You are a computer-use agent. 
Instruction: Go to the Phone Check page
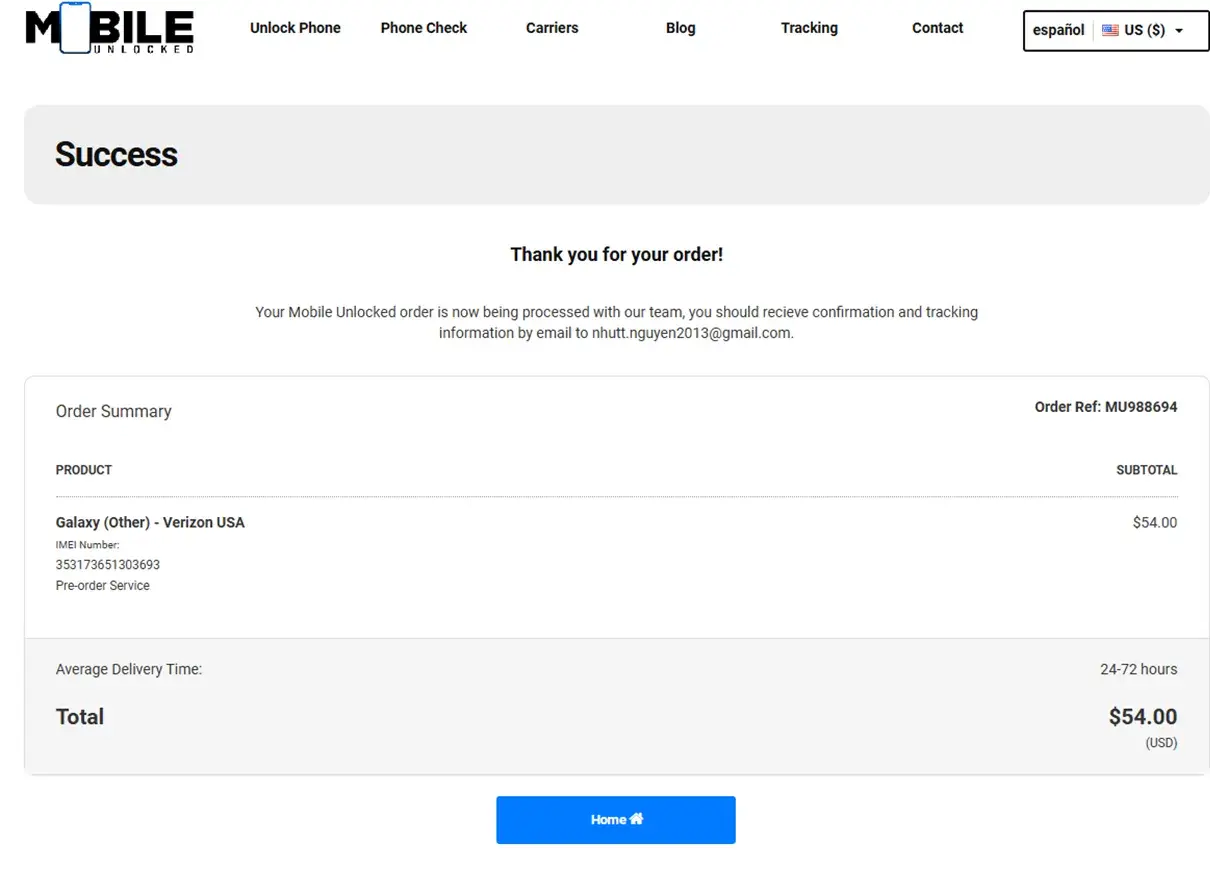coord(423,28)
